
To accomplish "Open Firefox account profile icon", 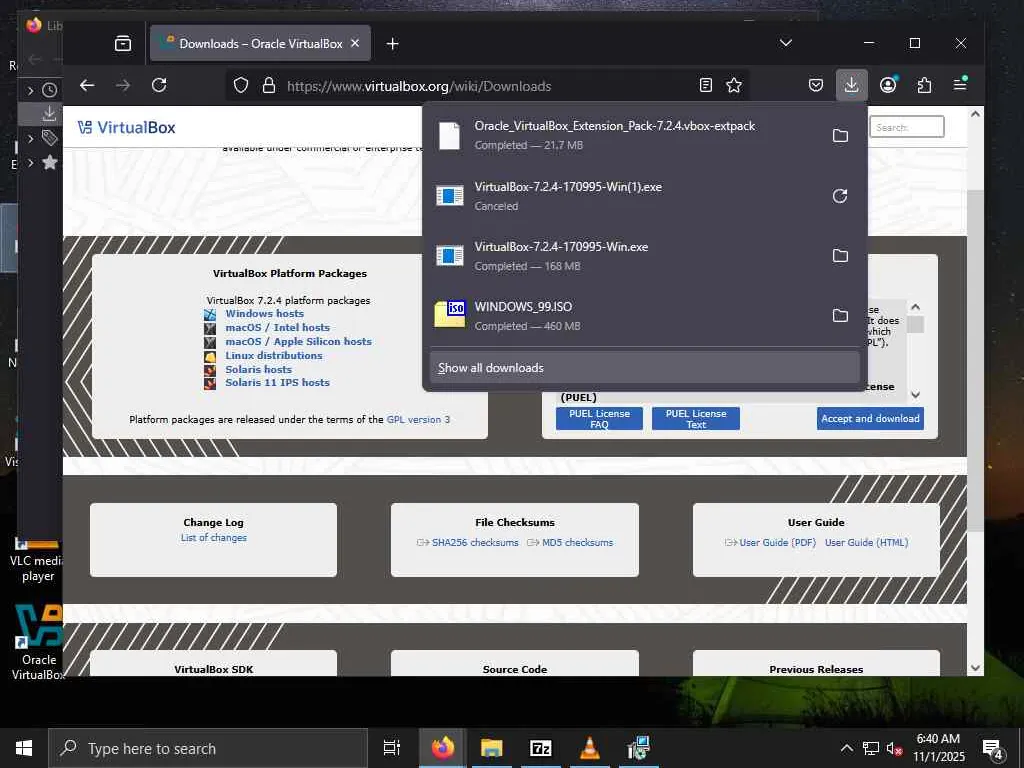I will click(x=888, y=86).
